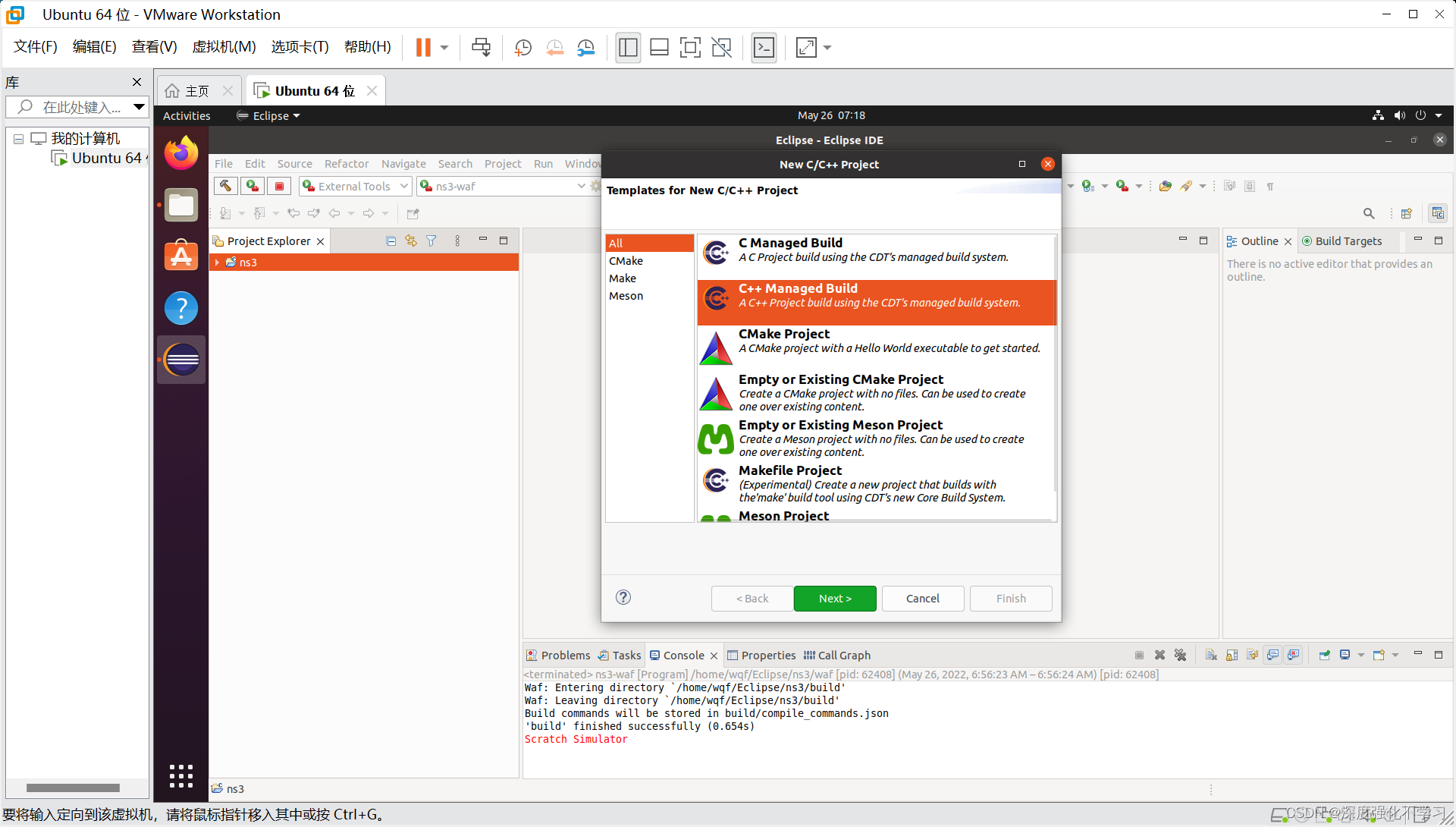Click the Launch in External Tools mode icon
This screenshot has width=1456, height=827.
[x=253, y=186]
